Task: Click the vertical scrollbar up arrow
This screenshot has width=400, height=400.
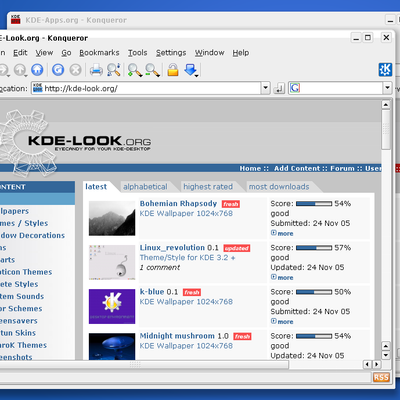Action: (386, 105)
